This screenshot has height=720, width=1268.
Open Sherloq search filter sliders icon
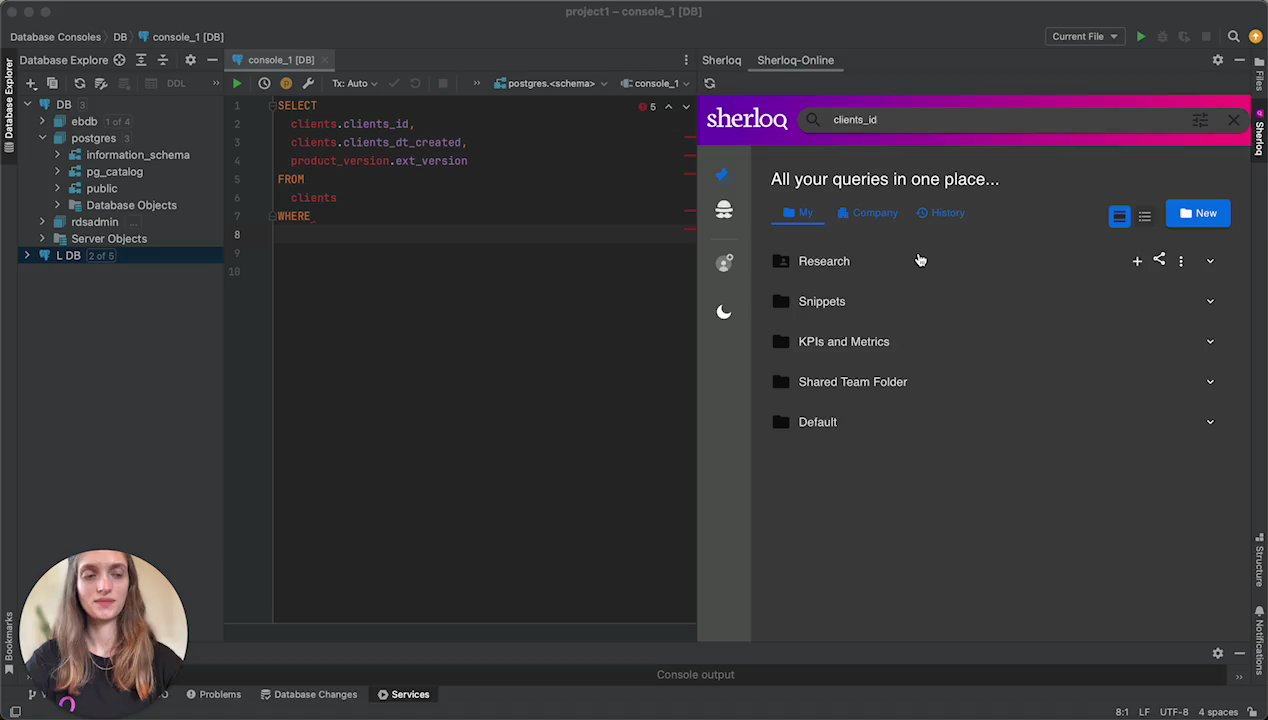pos(1200,120)
